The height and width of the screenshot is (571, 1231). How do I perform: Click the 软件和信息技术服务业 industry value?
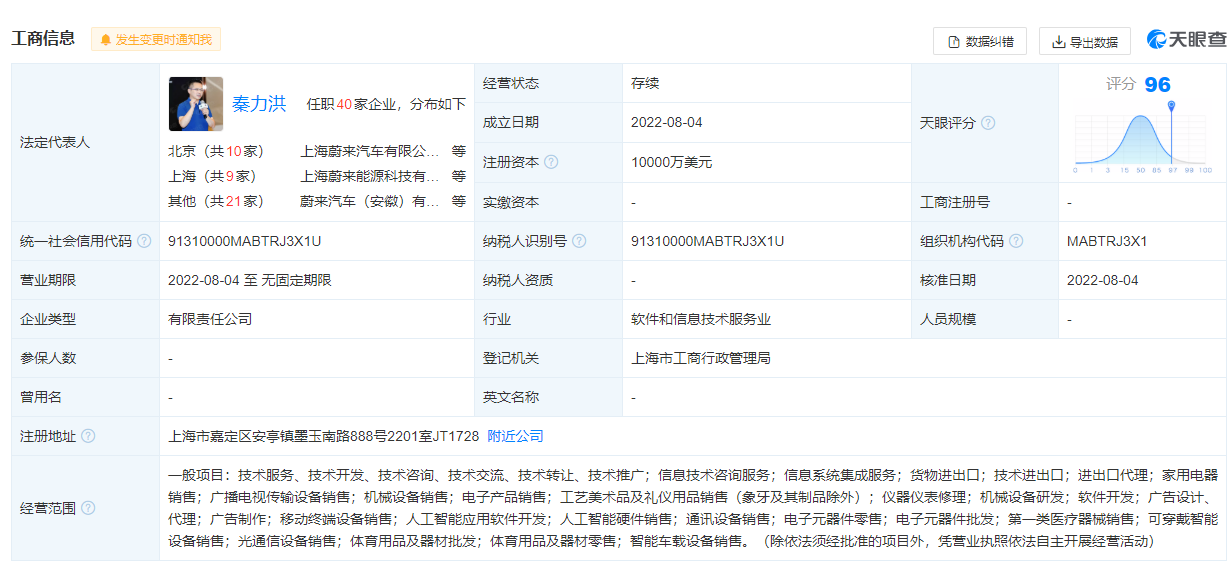(701, 319)
